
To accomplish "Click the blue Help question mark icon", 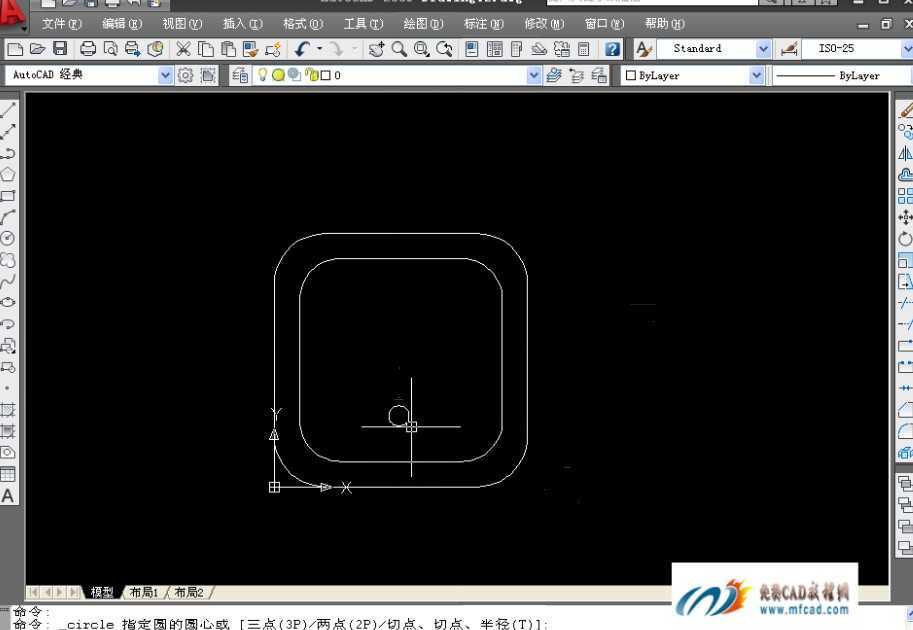I will point(612,49).
